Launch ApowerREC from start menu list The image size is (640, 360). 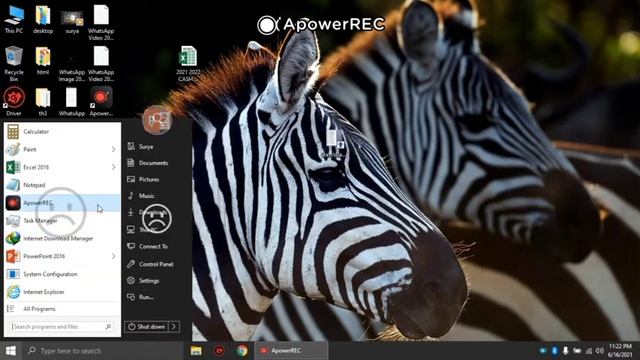(x=62, y=203)
